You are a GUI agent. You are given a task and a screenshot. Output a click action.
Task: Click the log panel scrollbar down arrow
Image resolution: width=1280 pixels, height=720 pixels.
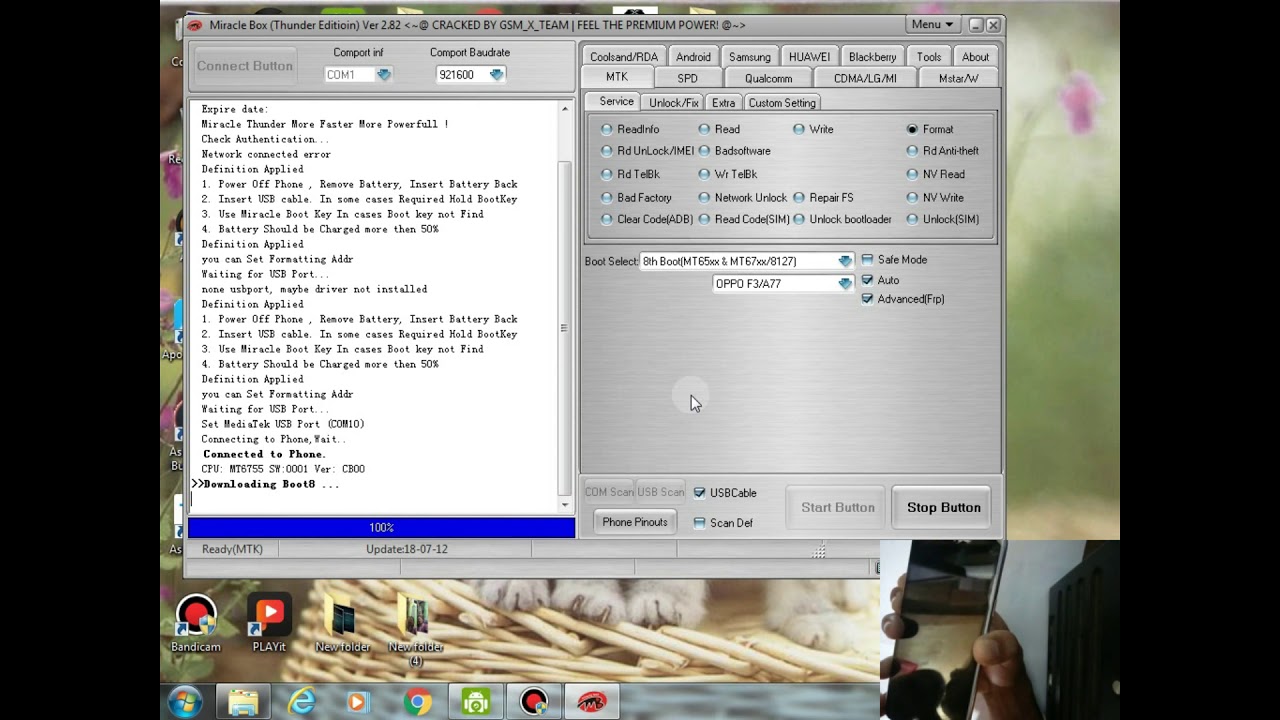click(565, 505)
